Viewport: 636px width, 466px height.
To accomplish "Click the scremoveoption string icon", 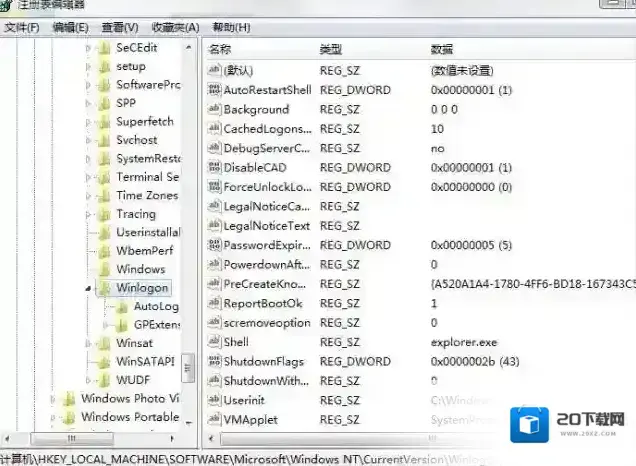I will (x=214, y=323).
